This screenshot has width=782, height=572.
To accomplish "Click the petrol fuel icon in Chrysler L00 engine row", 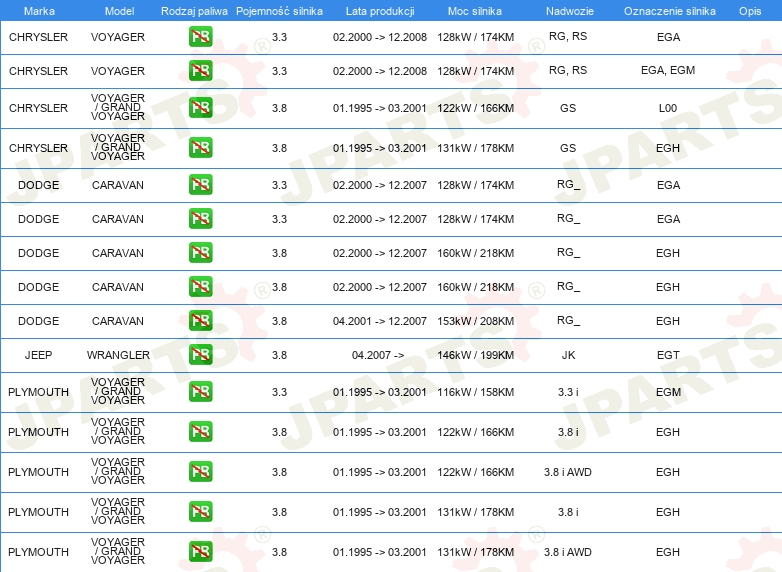I will click(200, 107).
